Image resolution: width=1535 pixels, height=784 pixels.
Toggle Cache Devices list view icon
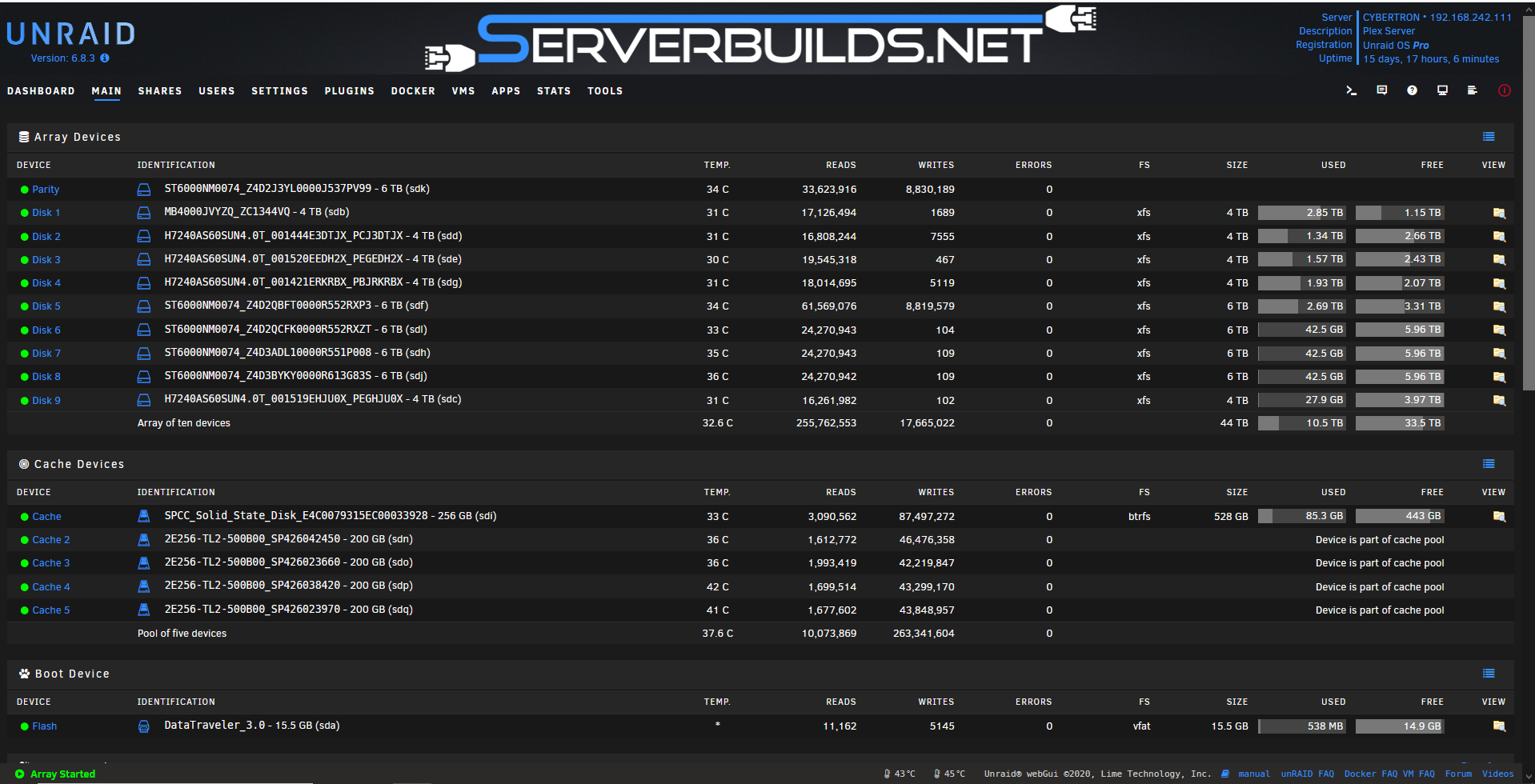click(x=1489, y=464)
